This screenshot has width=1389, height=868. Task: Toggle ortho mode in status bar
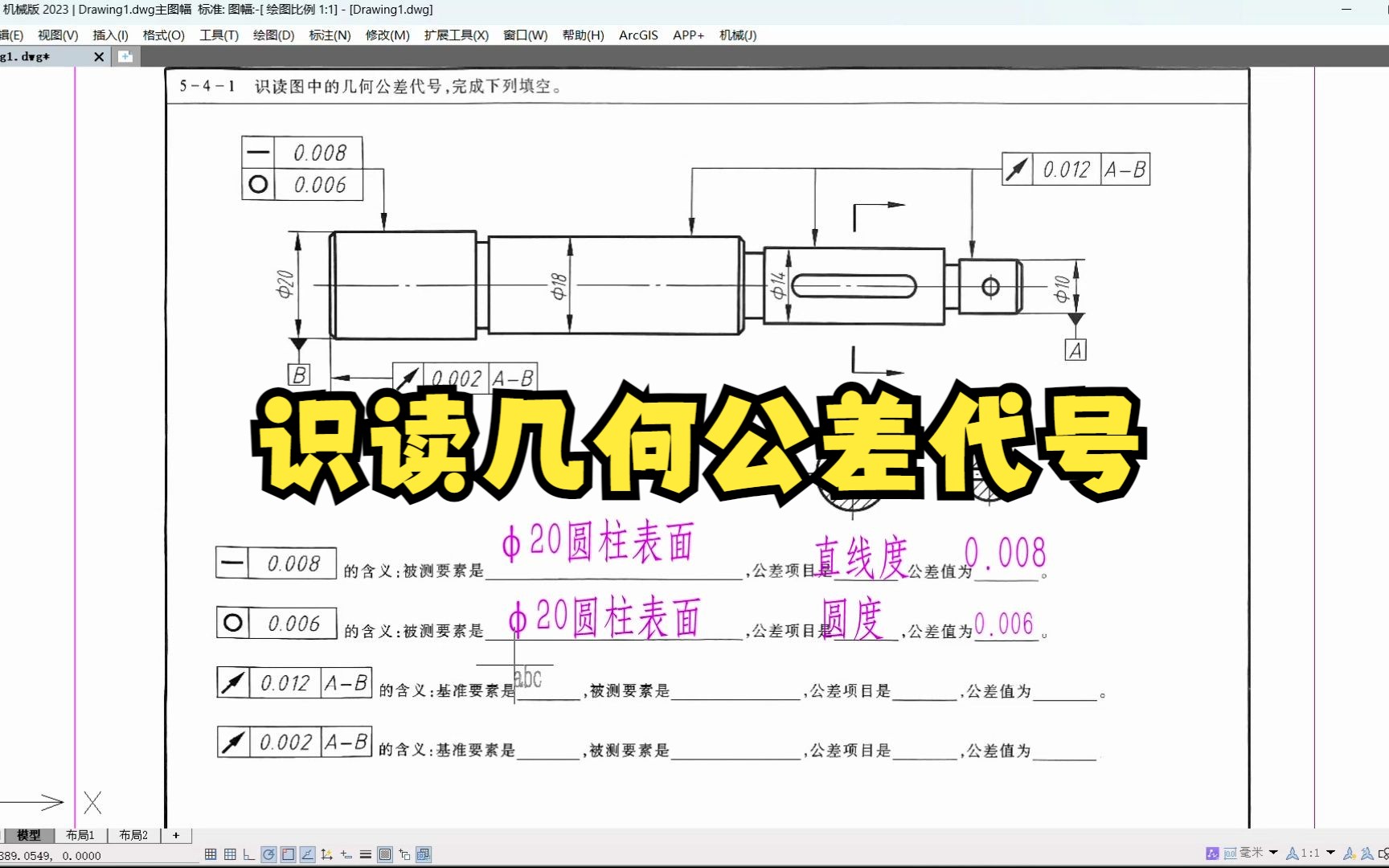point(249,854)
